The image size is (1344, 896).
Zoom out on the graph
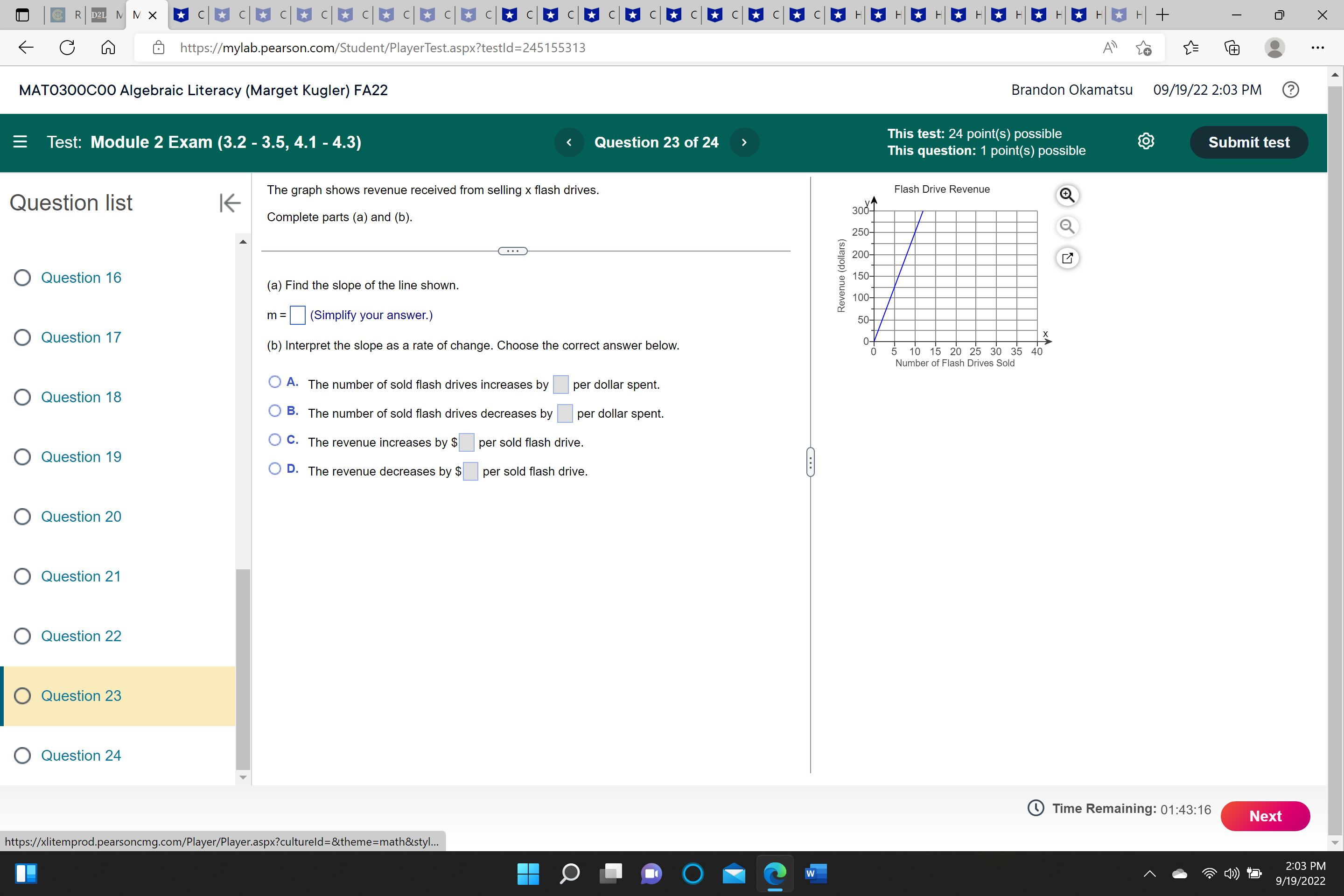pos(1066,226)
